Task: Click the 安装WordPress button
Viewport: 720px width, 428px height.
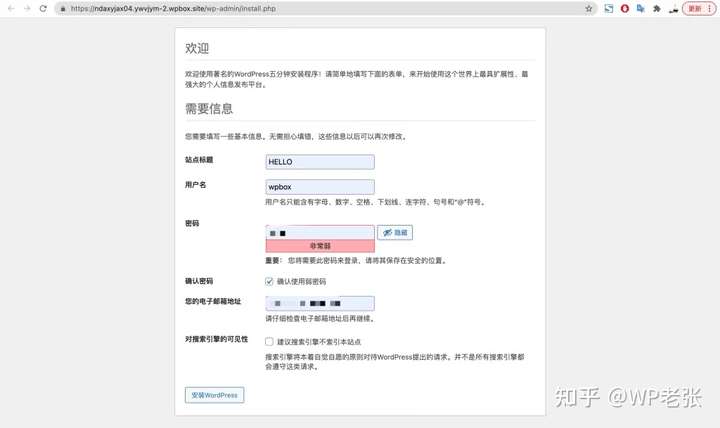Action: coord(214,395)
